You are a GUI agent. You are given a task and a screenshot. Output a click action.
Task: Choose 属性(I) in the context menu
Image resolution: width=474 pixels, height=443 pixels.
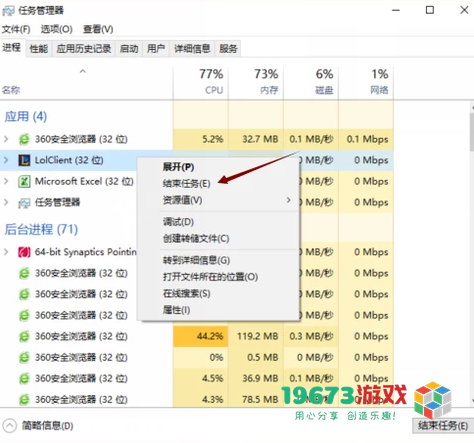pyautogui.click(x=176, y=310)
